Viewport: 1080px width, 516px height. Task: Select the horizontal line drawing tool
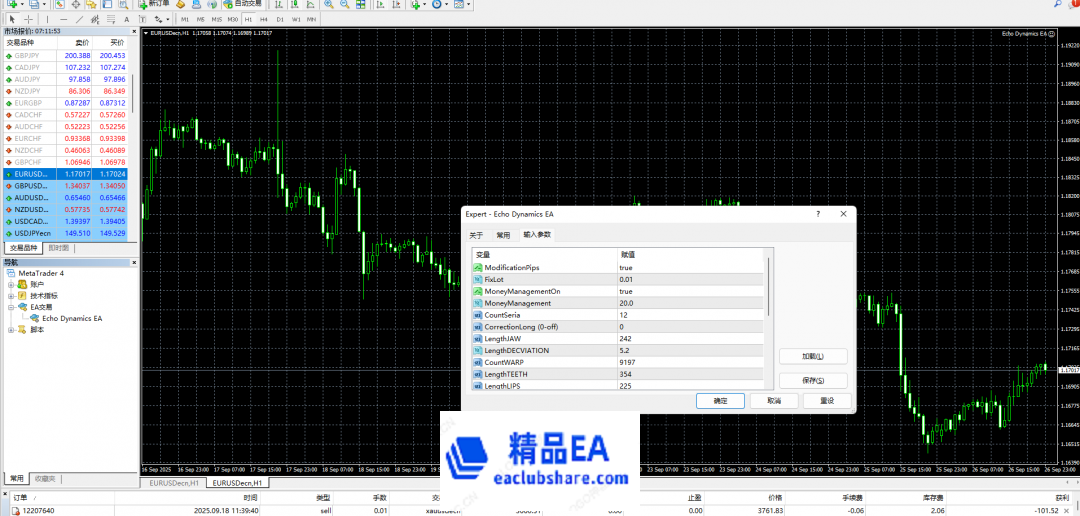coord(63,19)
